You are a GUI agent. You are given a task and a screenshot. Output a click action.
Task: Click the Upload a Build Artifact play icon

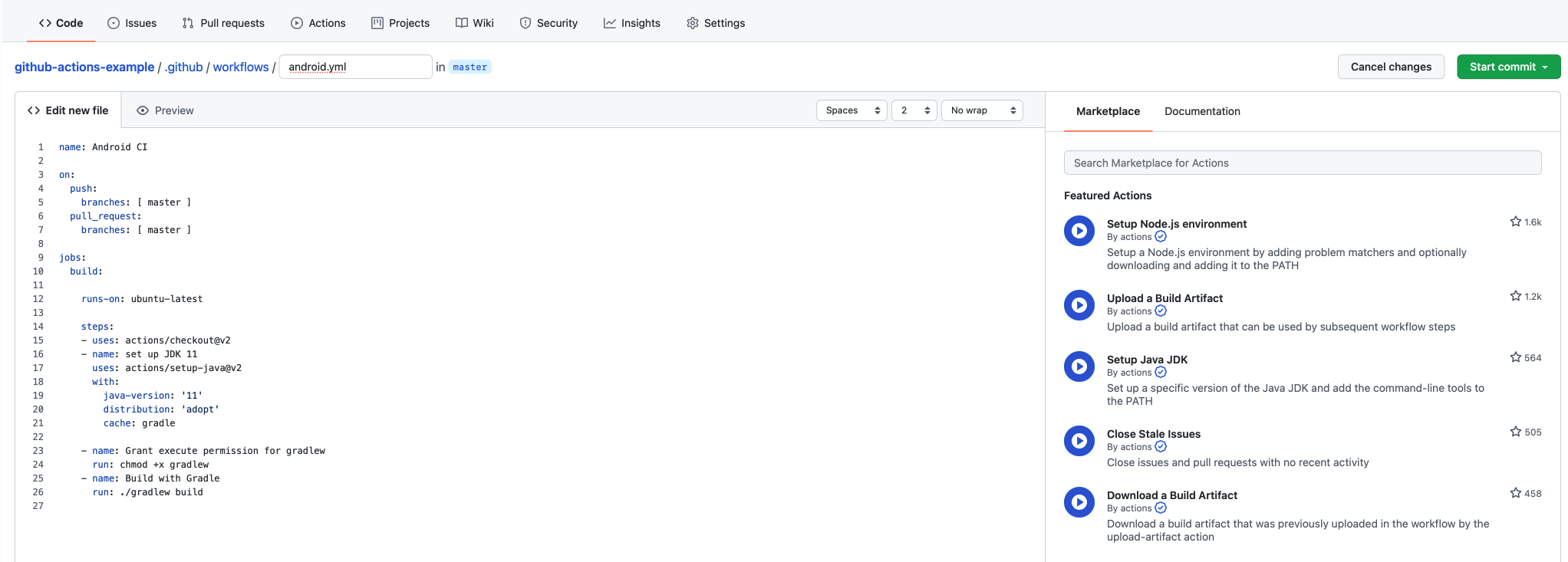click(1079, 305)
